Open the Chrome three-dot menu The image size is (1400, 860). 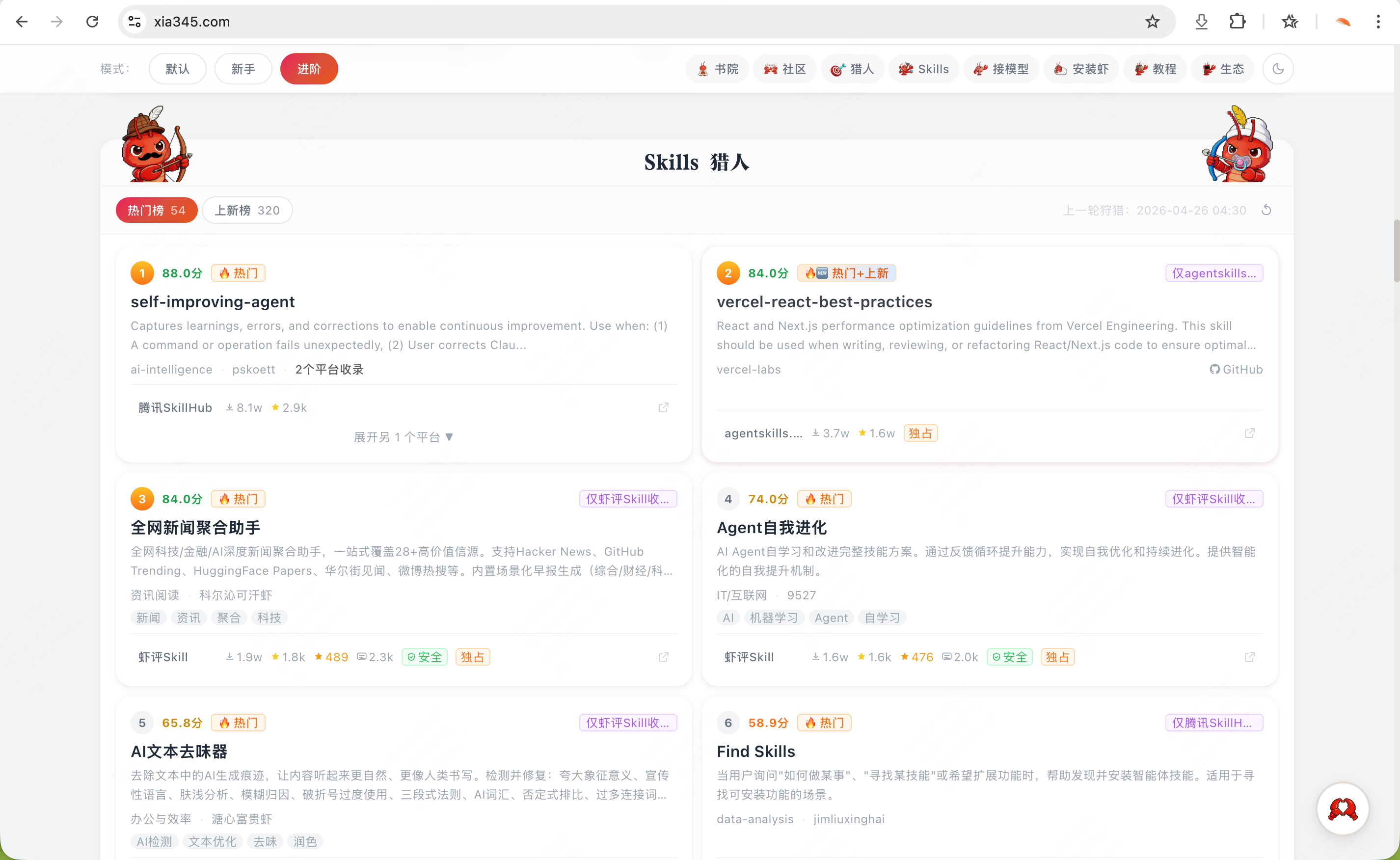pos(1378,22)
